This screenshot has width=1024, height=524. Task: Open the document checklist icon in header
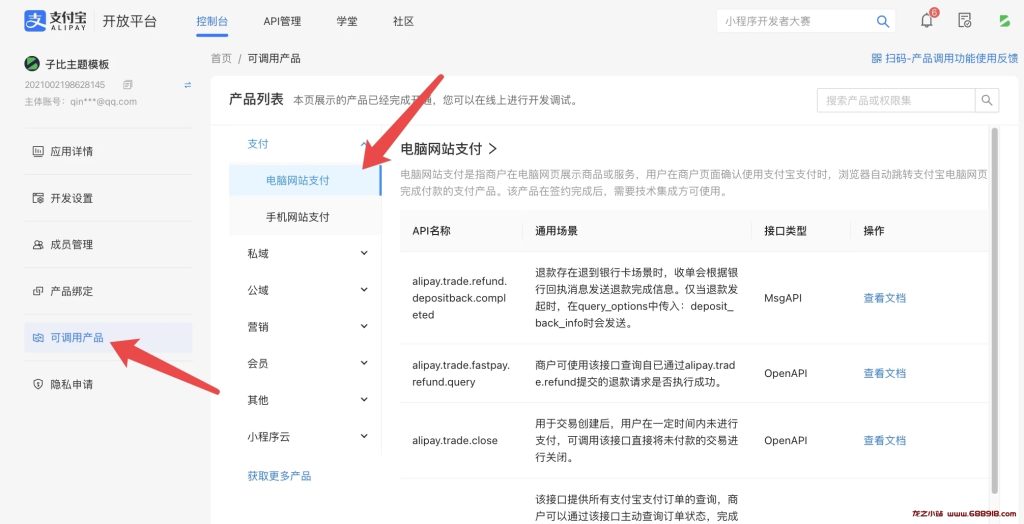[x=965, y=21]
